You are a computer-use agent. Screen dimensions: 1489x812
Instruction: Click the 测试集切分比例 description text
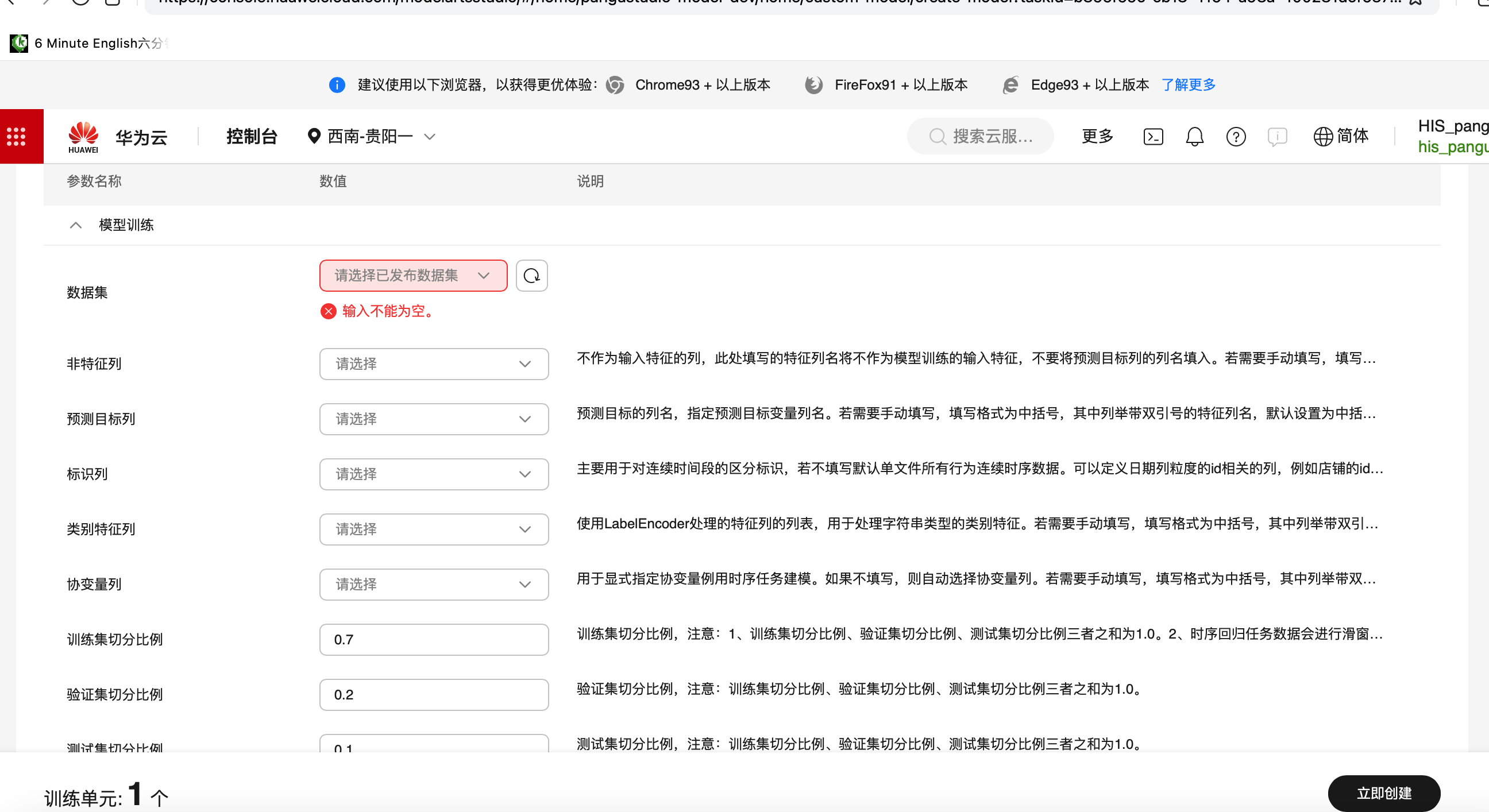859,744
